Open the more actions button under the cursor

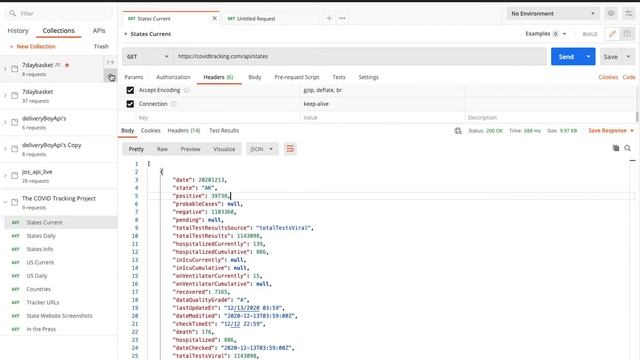click(110, 76)
